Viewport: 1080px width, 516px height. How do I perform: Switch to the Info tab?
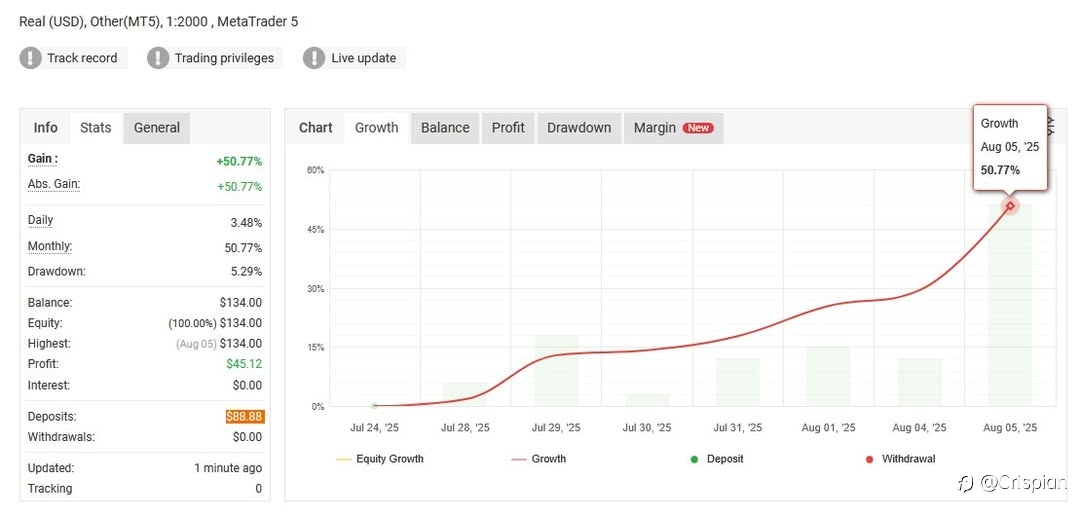45,127
